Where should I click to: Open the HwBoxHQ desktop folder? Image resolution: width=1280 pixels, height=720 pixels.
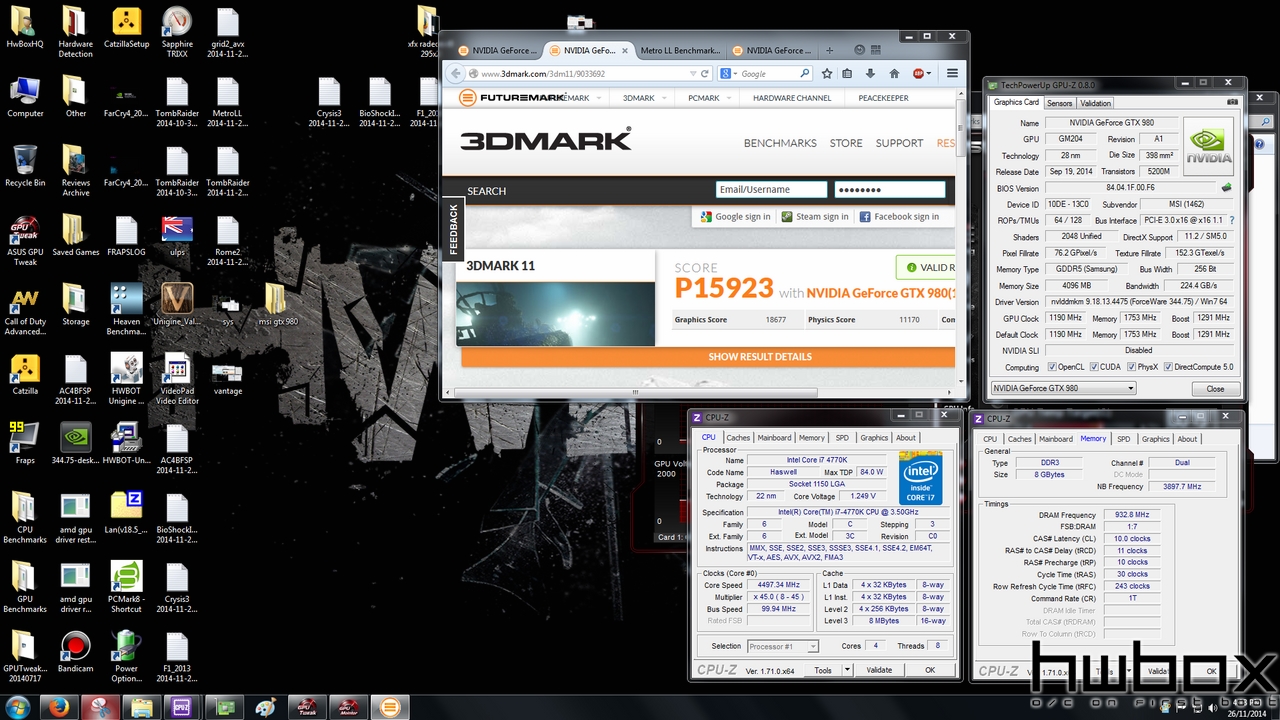(x=24, y=28)
